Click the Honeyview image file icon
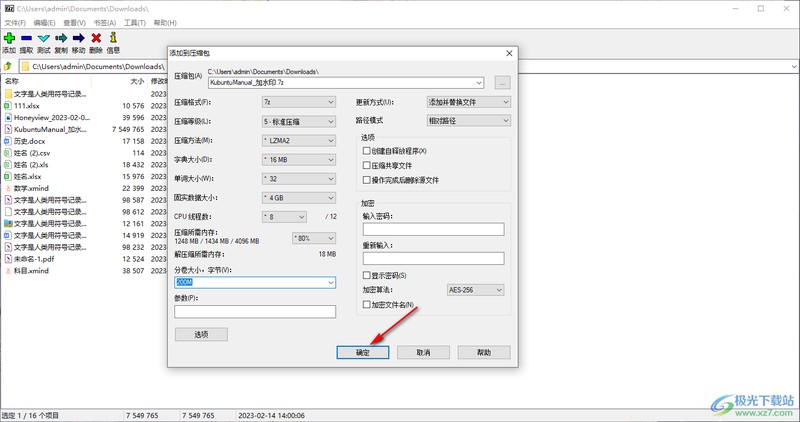 tap(8, 117)
